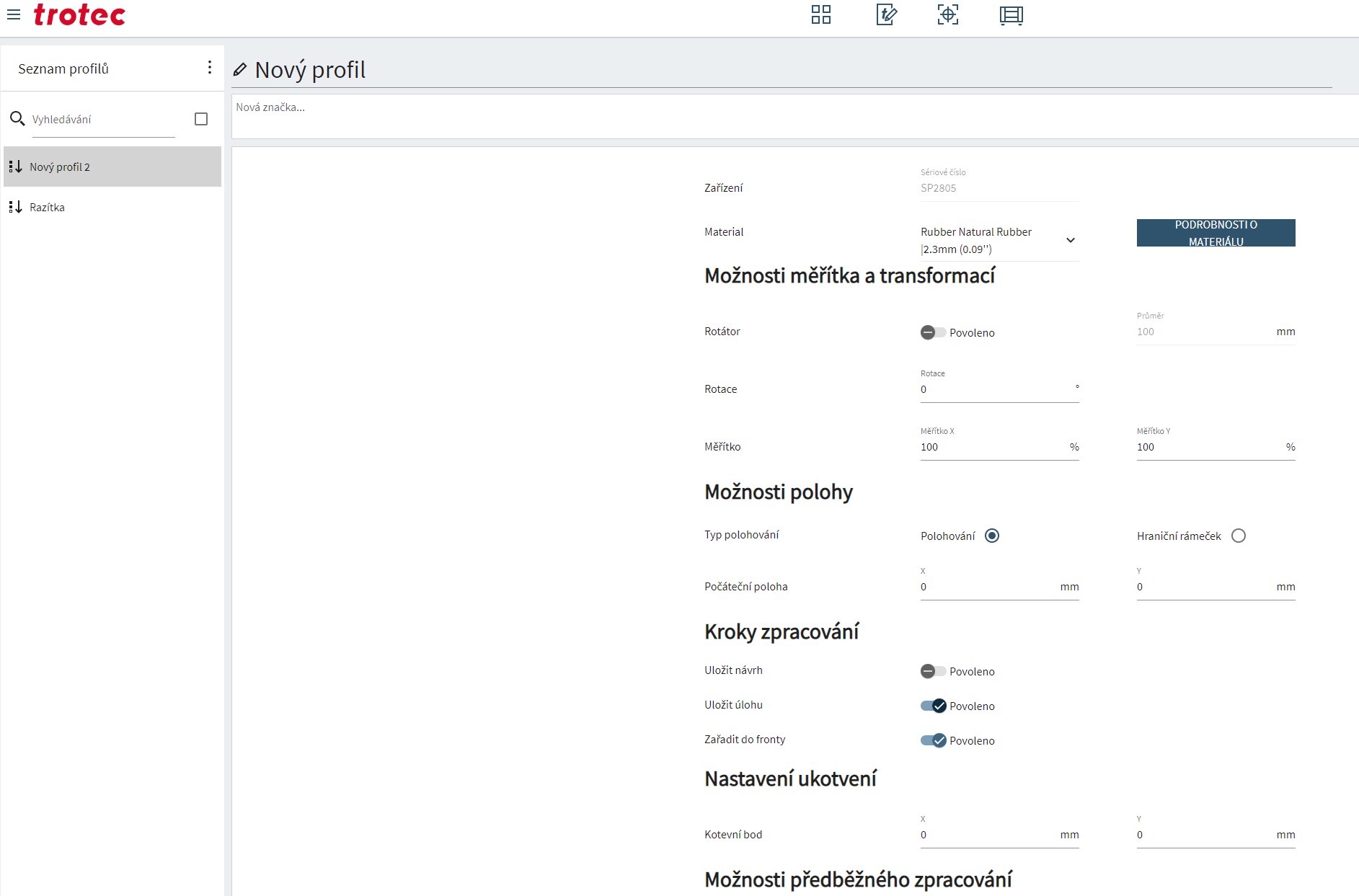Expand the Material dropdown
The height and width of the screenshot is (896, 1359).
click(x=1071, y=240)
